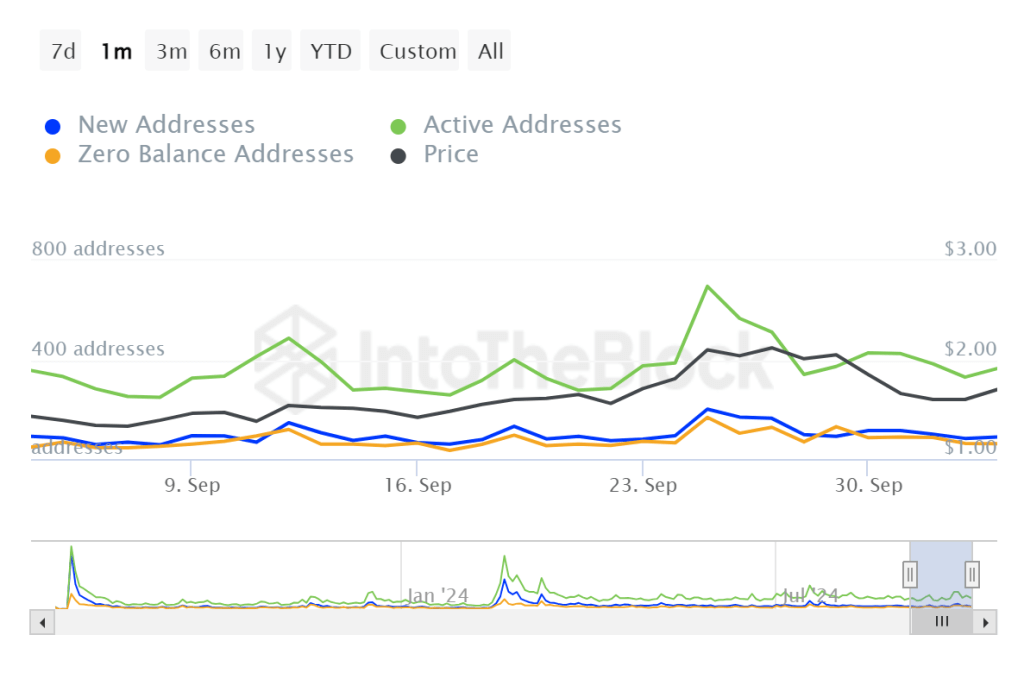Choose the 3m range button
Screen dimensions: 1024x679
pos(171,51)
